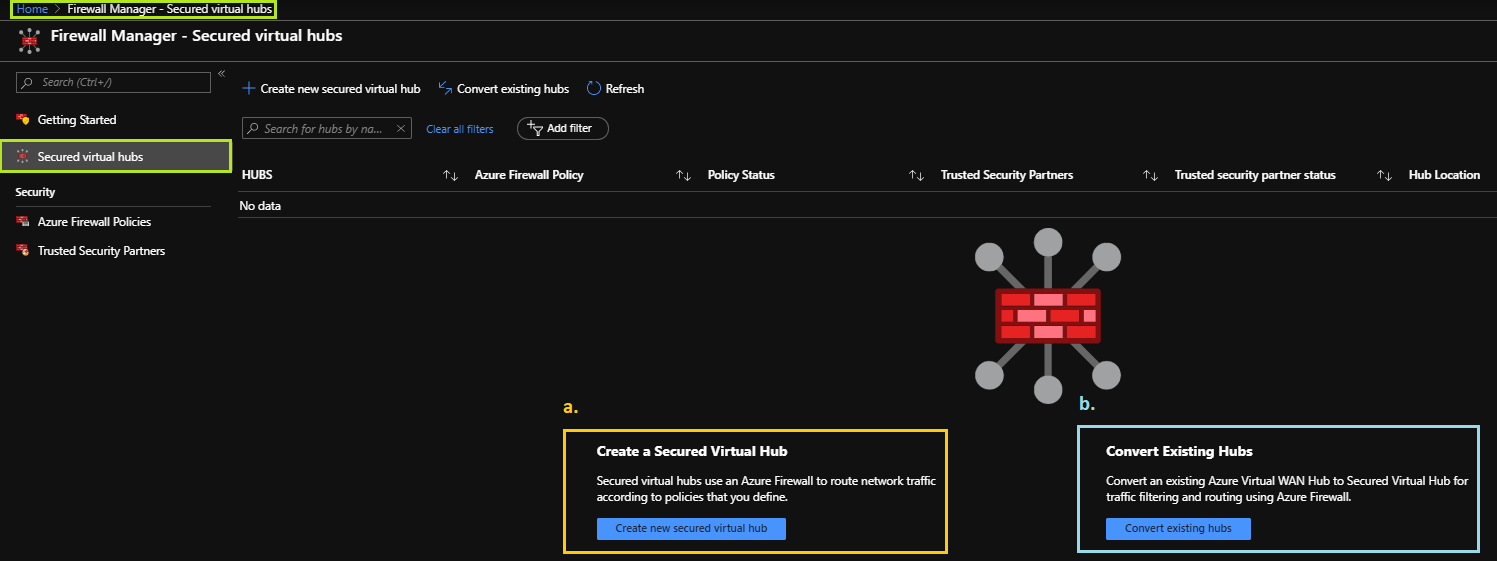This screenshot has width=1497, height=561.
Task: Click the blue Convert existing hubs button
Action: [1178, 528]
